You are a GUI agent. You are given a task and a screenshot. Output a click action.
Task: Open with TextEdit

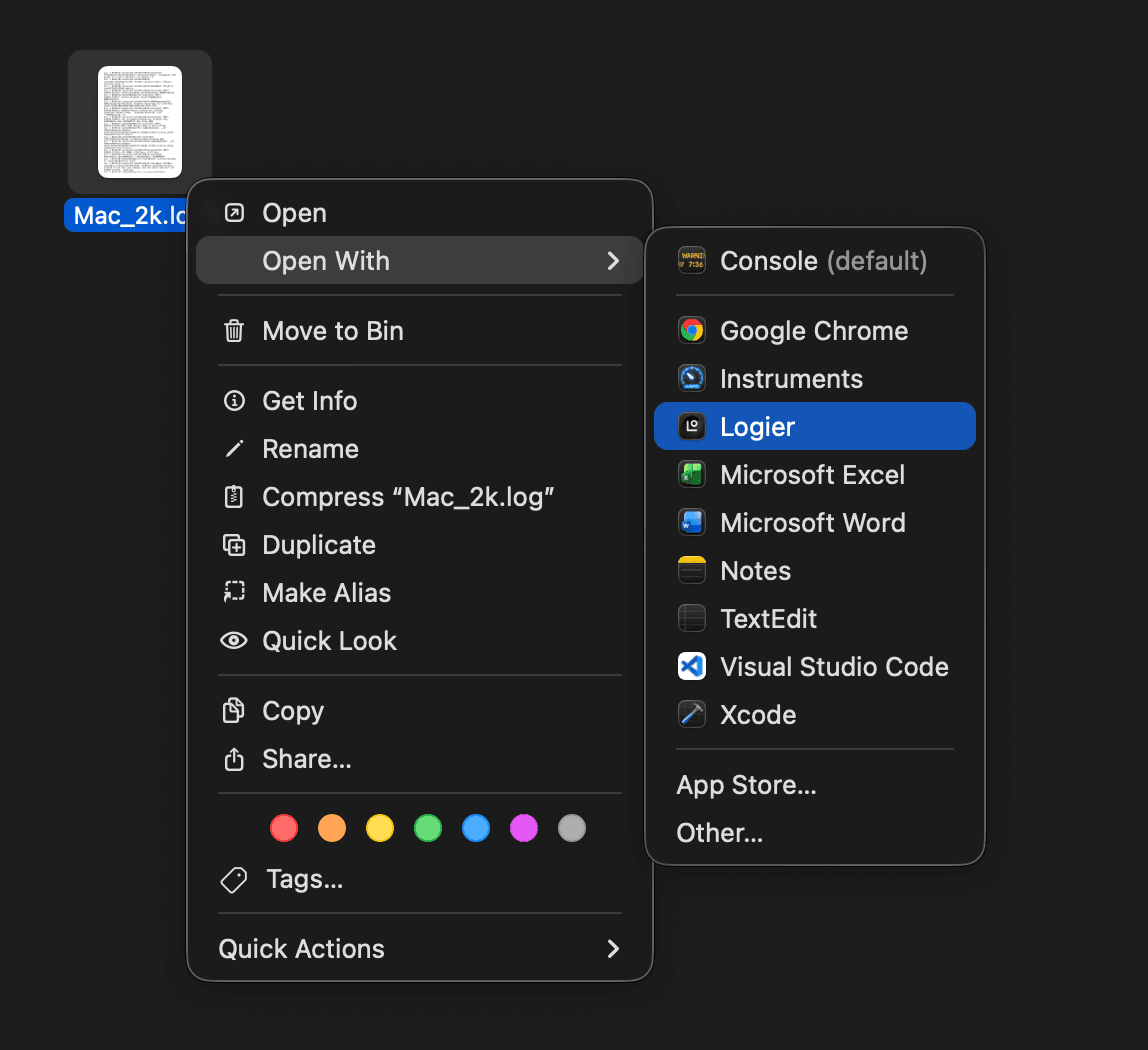pyautogui.click(x=815, y=619)
